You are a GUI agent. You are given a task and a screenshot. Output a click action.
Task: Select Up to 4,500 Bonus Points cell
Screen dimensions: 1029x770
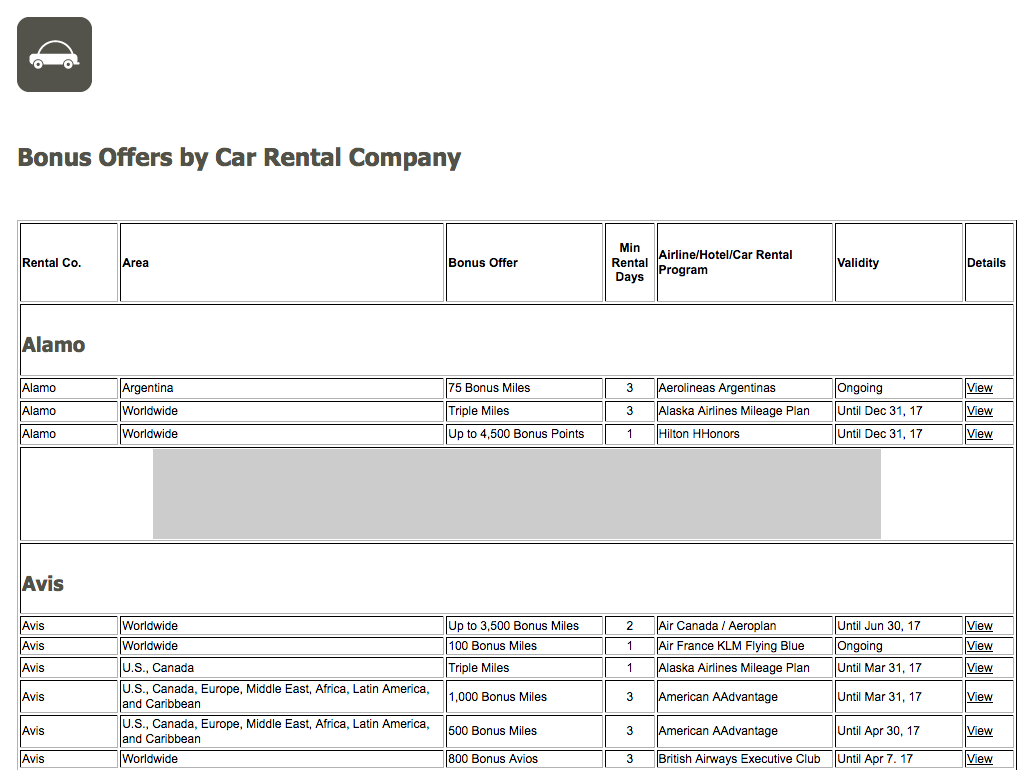tap(524, 434)
